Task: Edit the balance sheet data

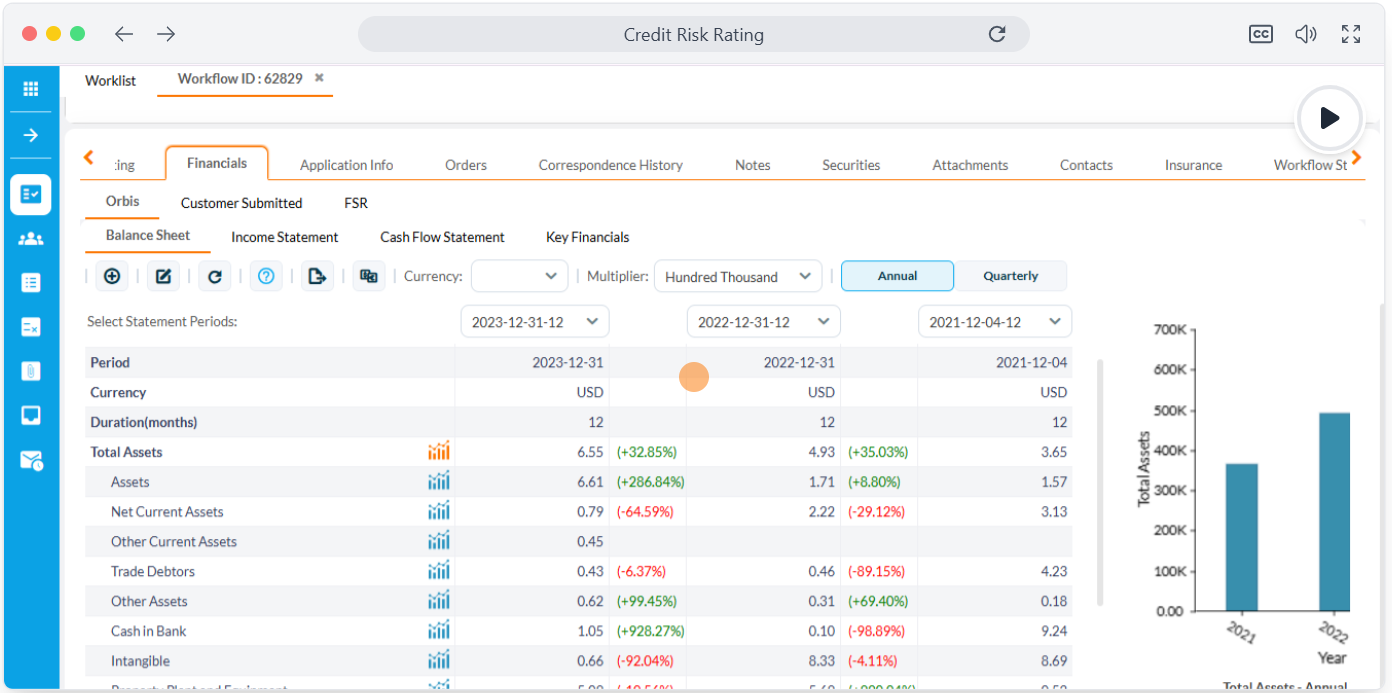Action: coord(163,276)
